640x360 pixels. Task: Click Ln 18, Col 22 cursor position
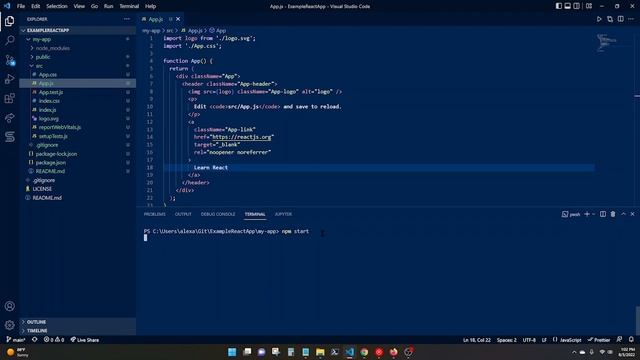[477, 340]
